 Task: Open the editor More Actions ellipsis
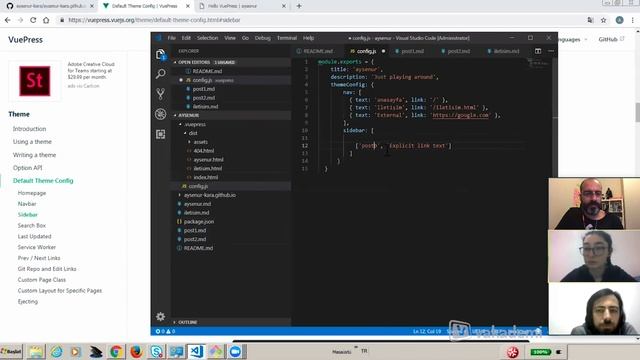[551, 51]
